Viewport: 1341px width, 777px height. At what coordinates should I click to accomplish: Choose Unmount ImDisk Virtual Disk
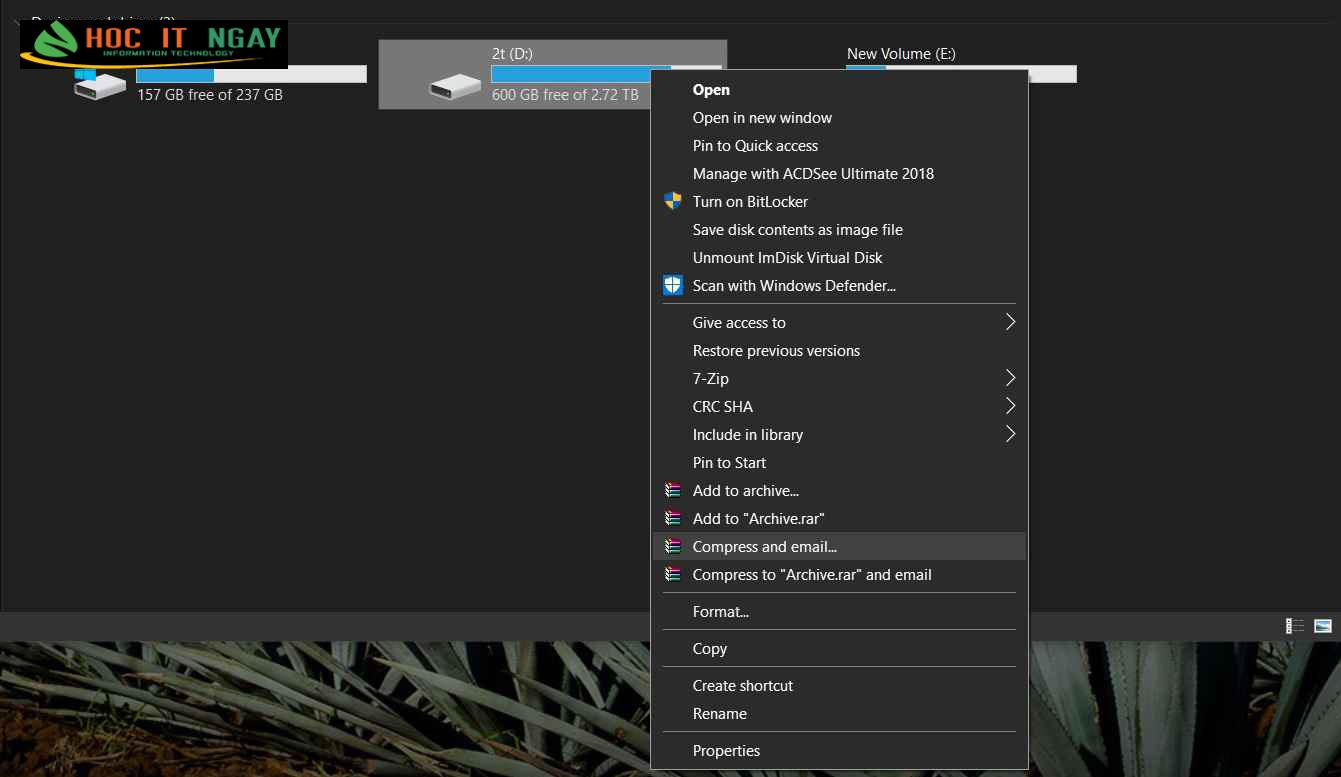pos(839,258)
